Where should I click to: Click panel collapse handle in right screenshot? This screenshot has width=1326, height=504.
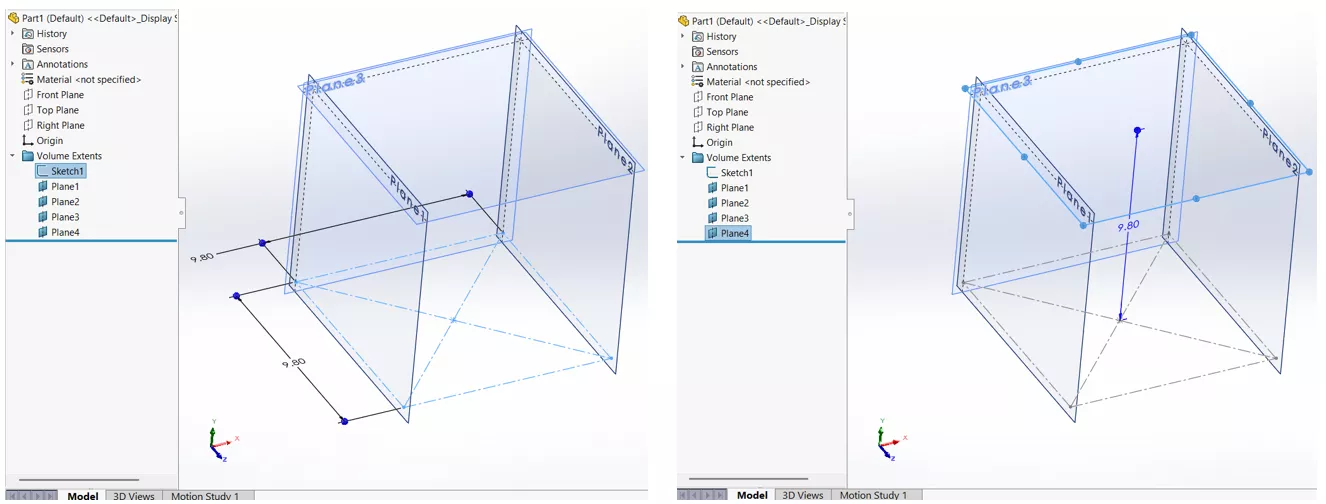click(x=853, y=212)
